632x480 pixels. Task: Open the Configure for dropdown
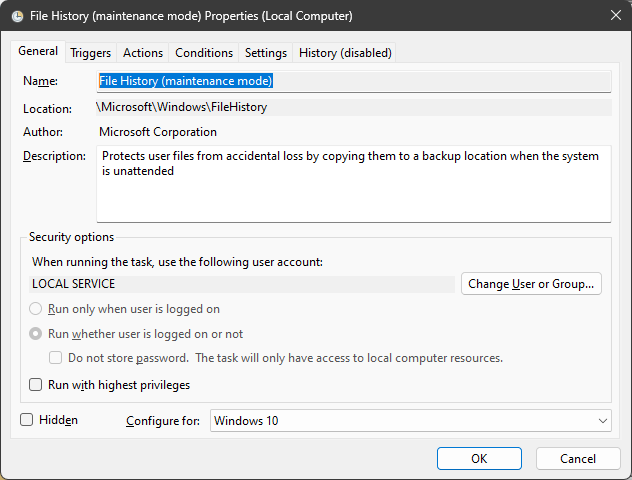point(410,421)
